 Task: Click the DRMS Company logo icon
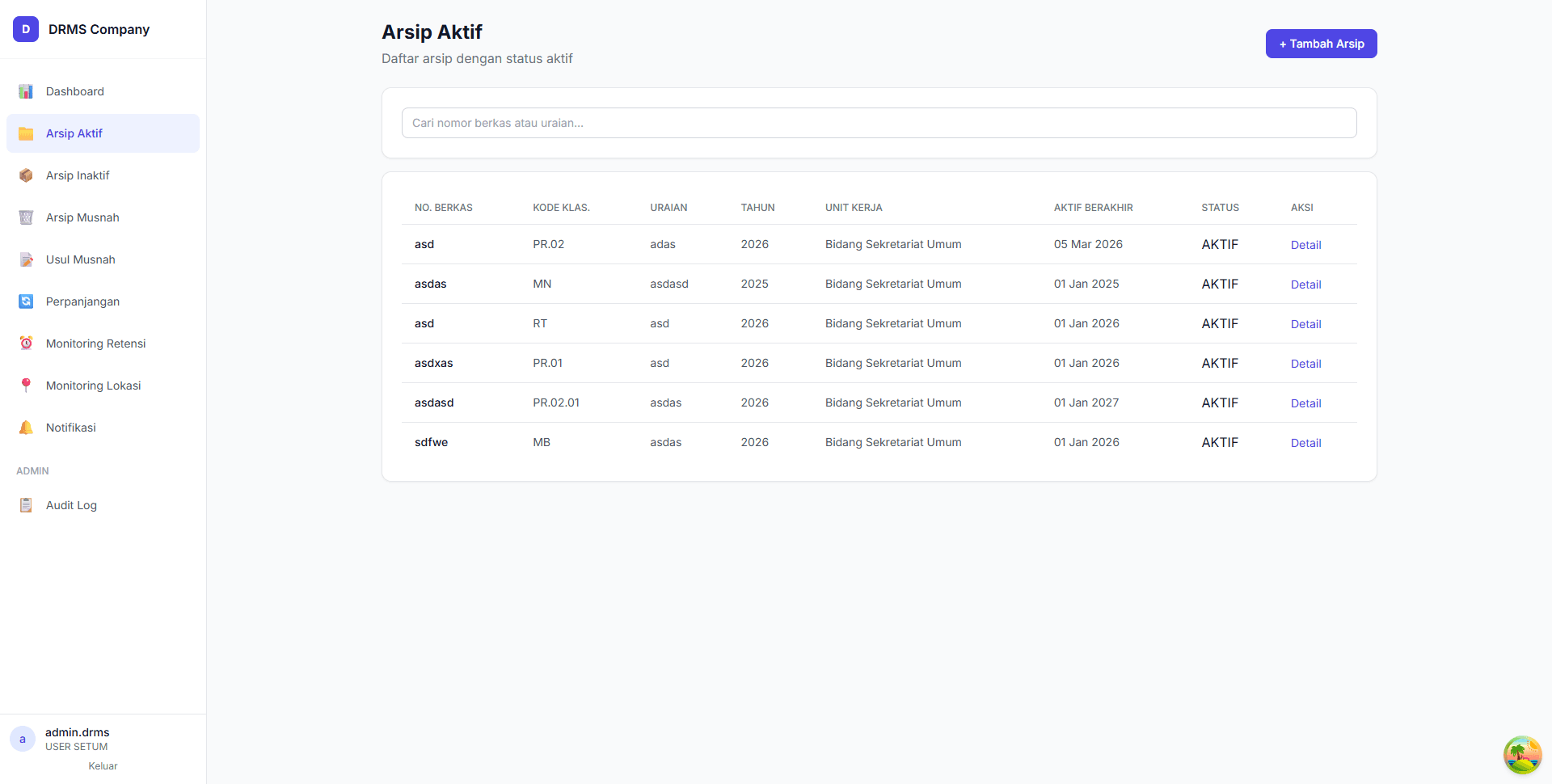coord(26,29)
